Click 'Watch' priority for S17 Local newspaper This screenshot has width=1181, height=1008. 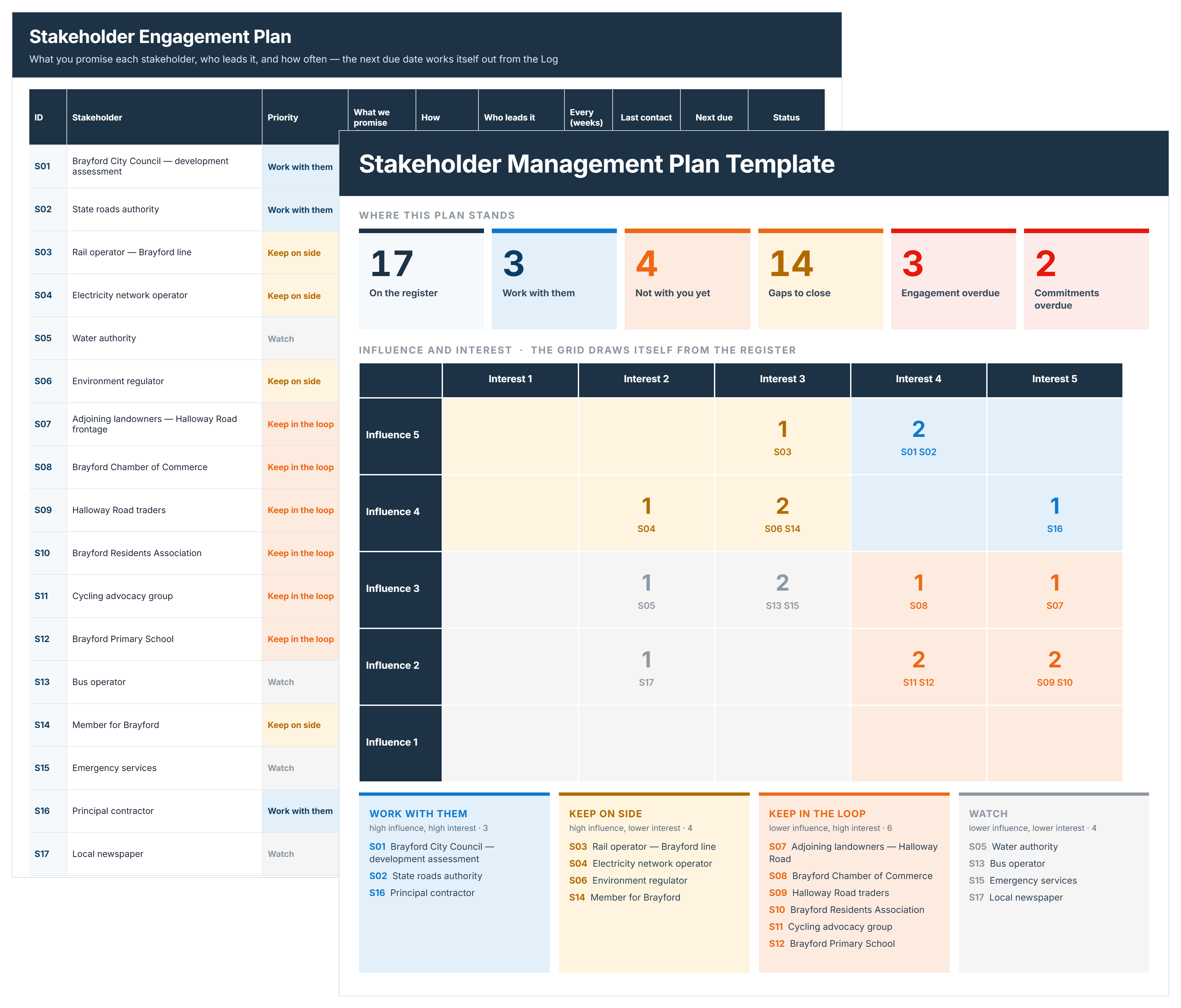point(300,854)
